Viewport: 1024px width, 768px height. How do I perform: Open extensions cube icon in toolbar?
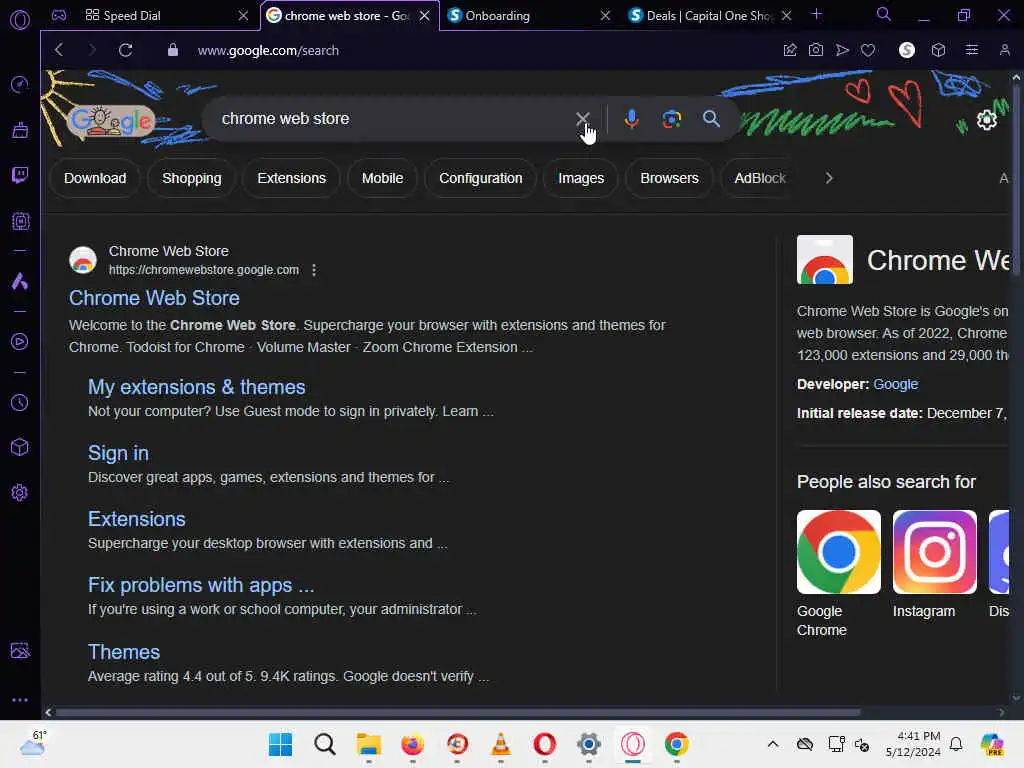(938, 50)
